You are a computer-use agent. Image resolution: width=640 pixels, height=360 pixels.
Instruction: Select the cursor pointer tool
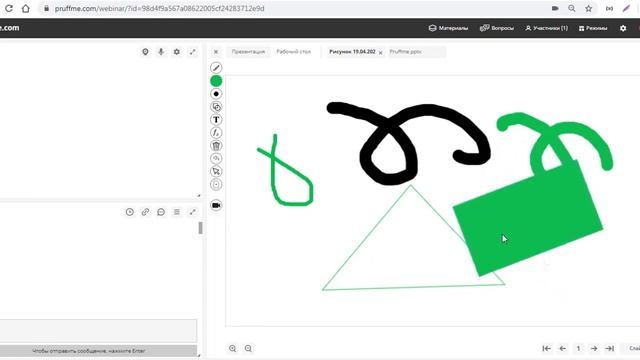(216, 171)
